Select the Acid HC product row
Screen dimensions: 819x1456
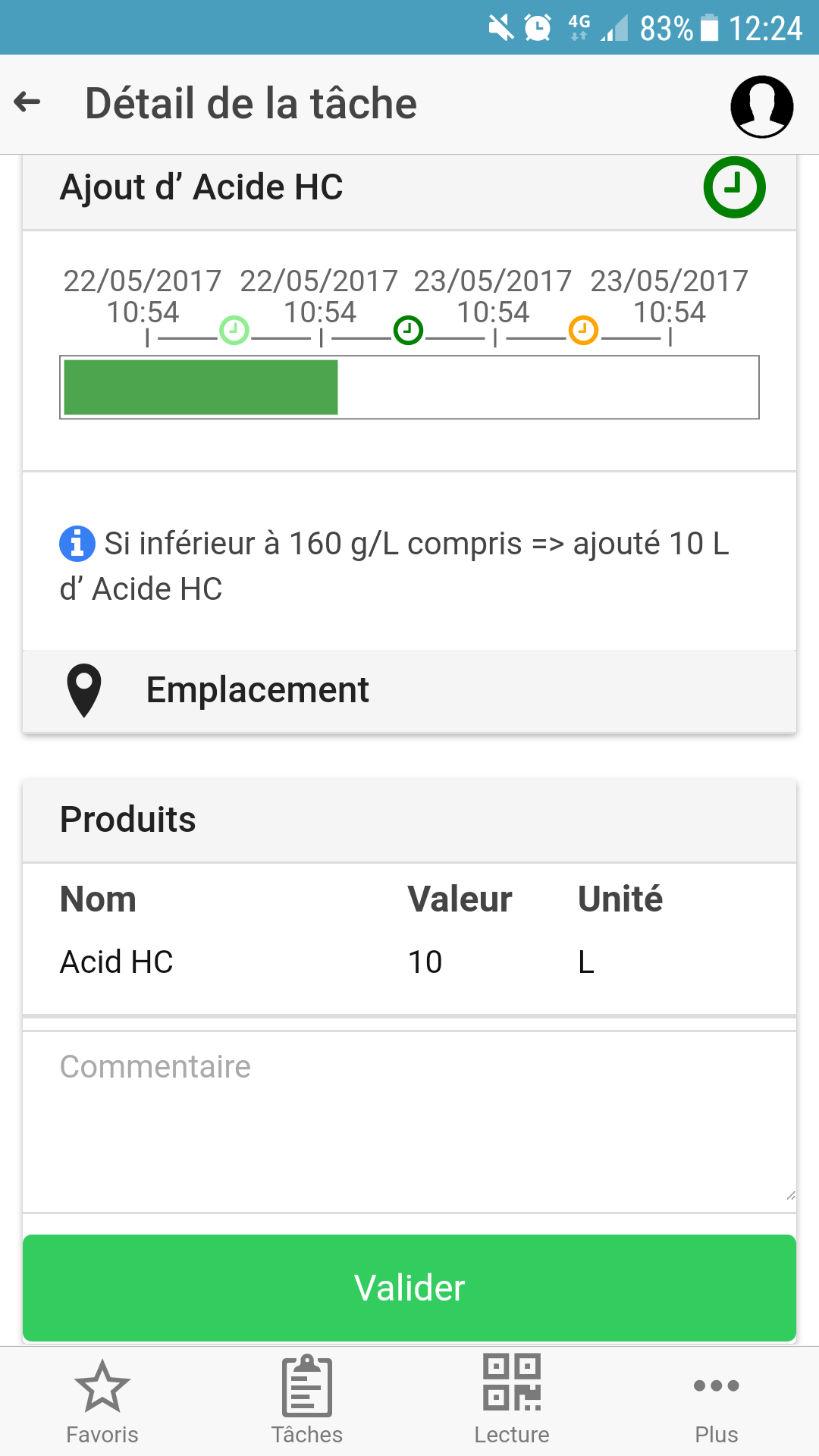point(409,962)
